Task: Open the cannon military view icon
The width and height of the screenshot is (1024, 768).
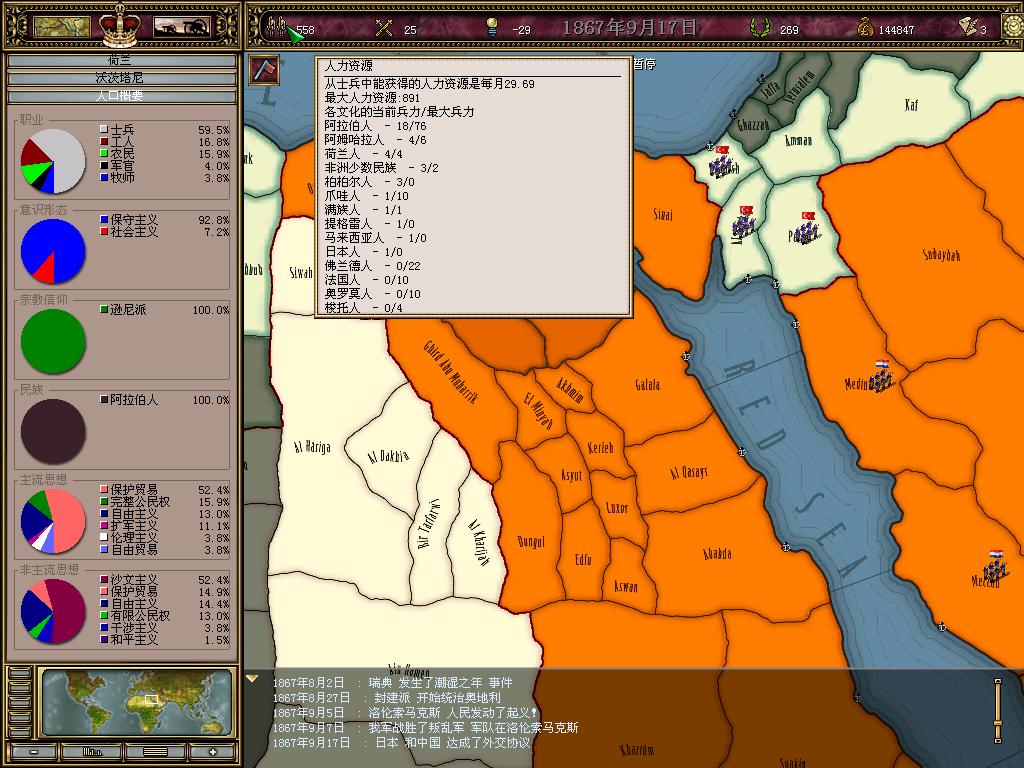Action: pyautogui.click(x=180, y=27)
